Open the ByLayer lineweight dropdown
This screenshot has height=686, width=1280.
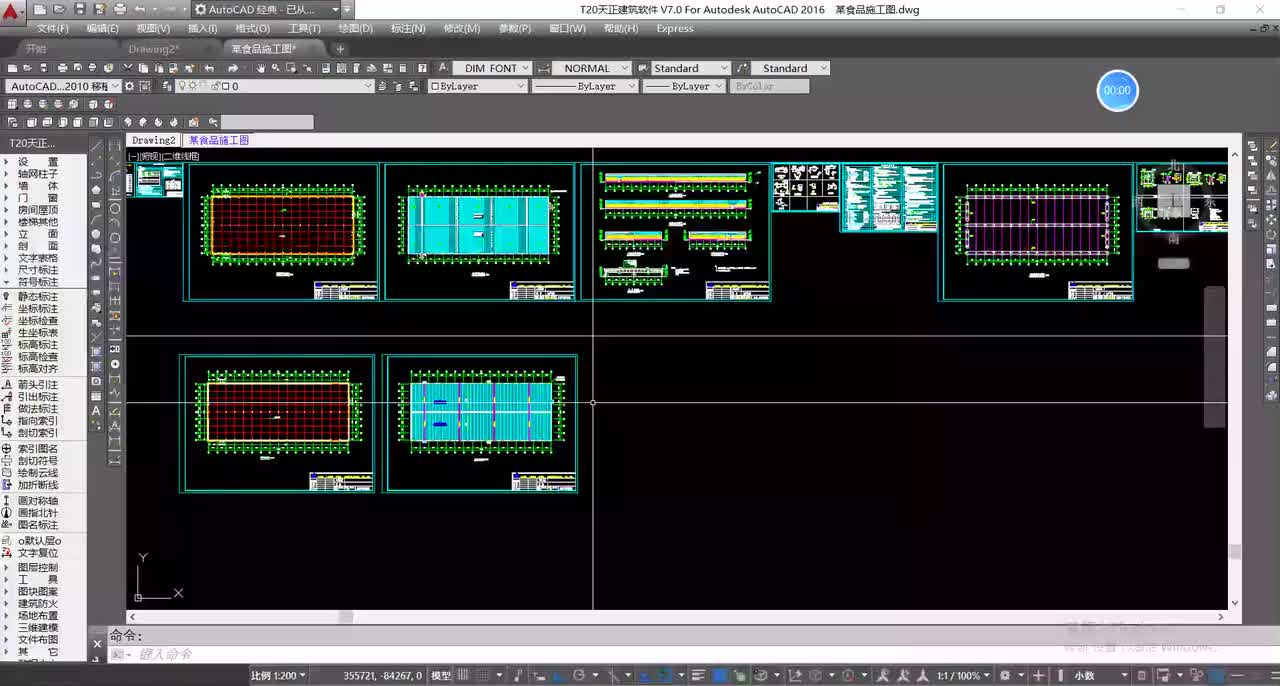[x=683, y=86]
